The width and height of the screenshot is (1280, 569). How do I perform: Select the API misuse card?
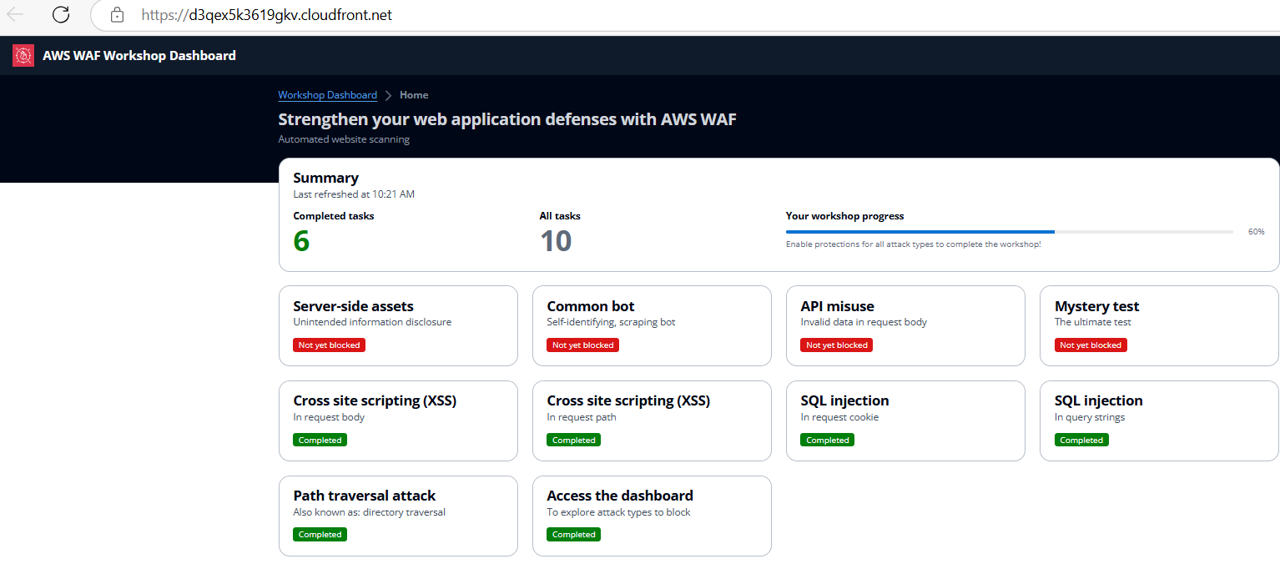(x=905, y=325)
